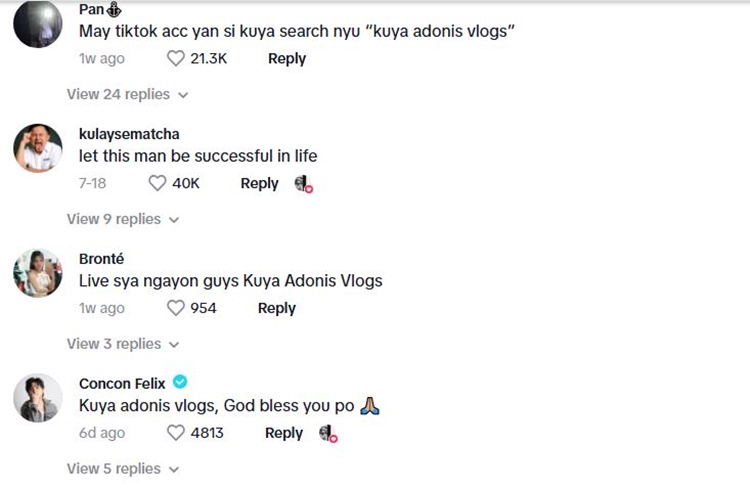
Task: View the 3 replies under Bronté's comment
Action: point(123,344)
